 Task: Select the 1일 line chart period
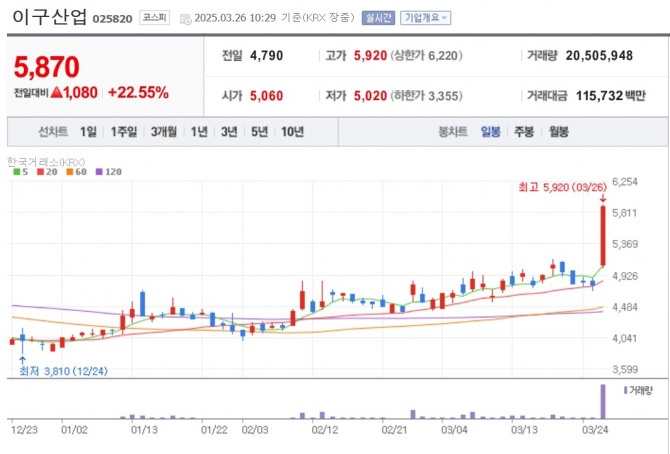pyautogui.click(x=88, y=132)
